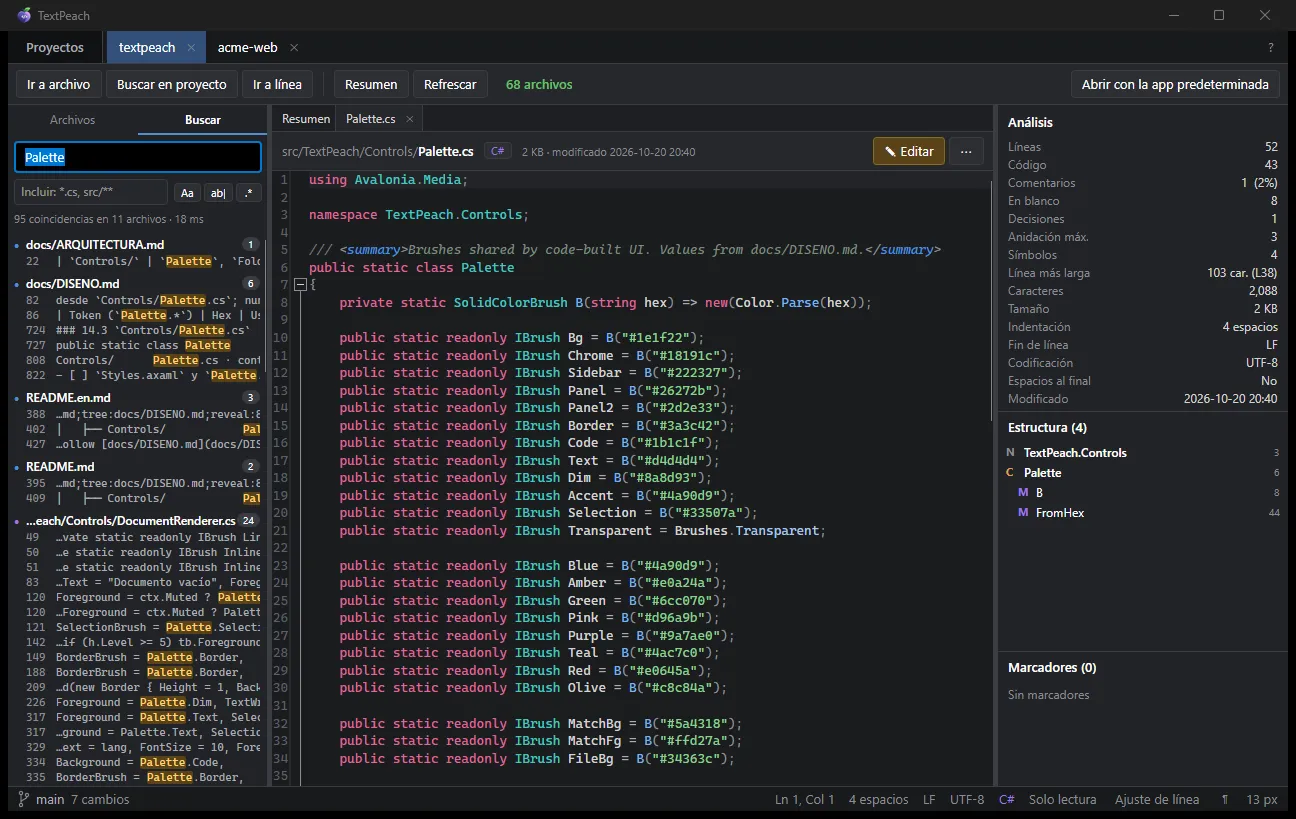Click Abrir con la app predeterminada
Viewport: 1296px width, 819px height.
coord(1175,85)
